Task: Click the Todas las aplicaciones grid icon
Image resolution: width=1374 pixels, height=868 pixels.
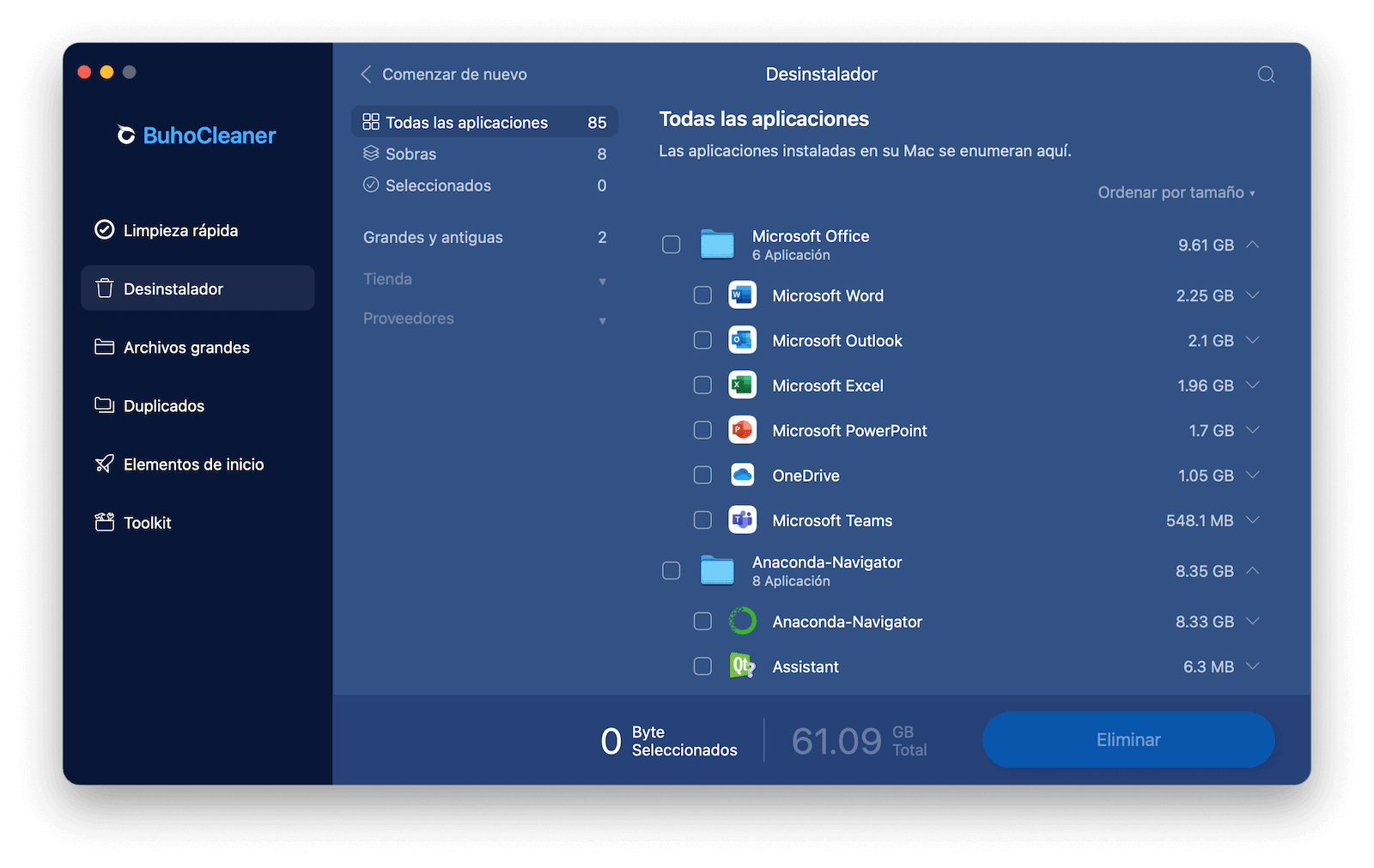Action: [371, 122]
